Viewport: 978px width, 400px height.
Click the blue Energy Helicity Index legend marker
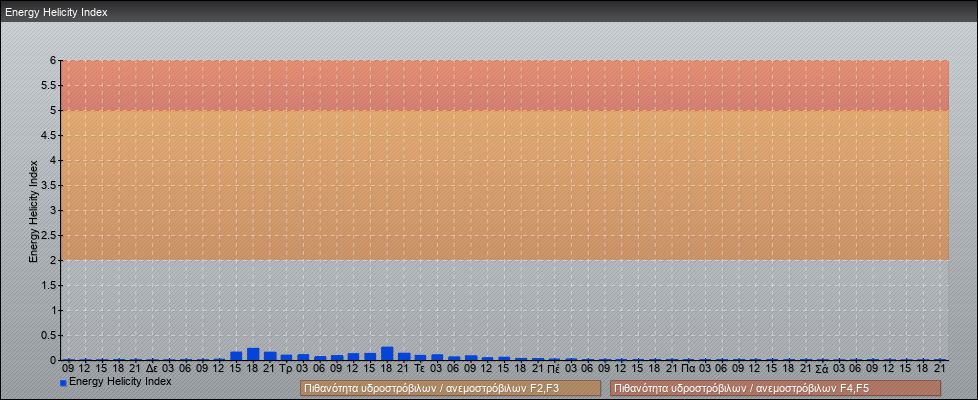click(x=63, y=382)
